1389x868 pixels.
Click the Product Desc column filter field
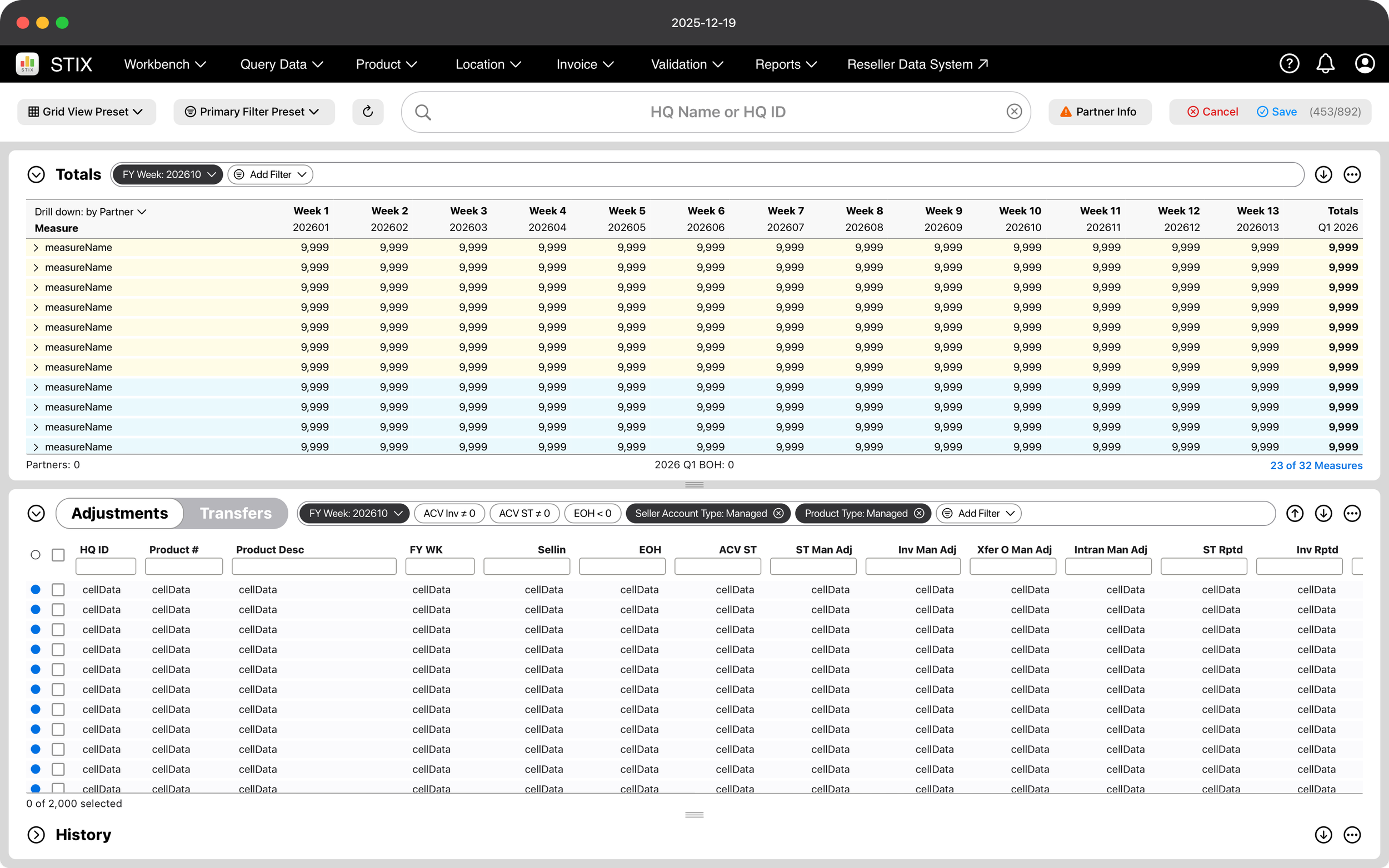313,566
